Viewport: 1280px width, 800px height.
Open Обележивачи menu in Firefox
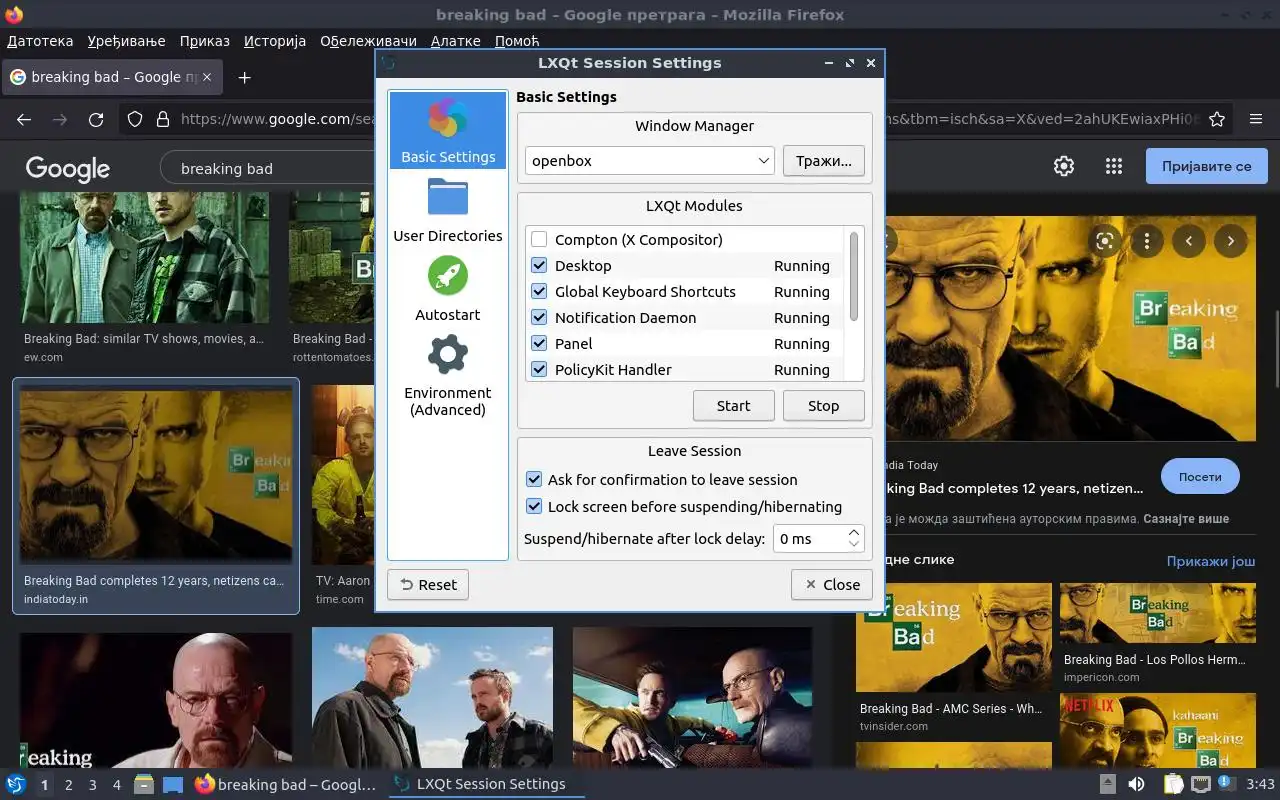[368, 41]
